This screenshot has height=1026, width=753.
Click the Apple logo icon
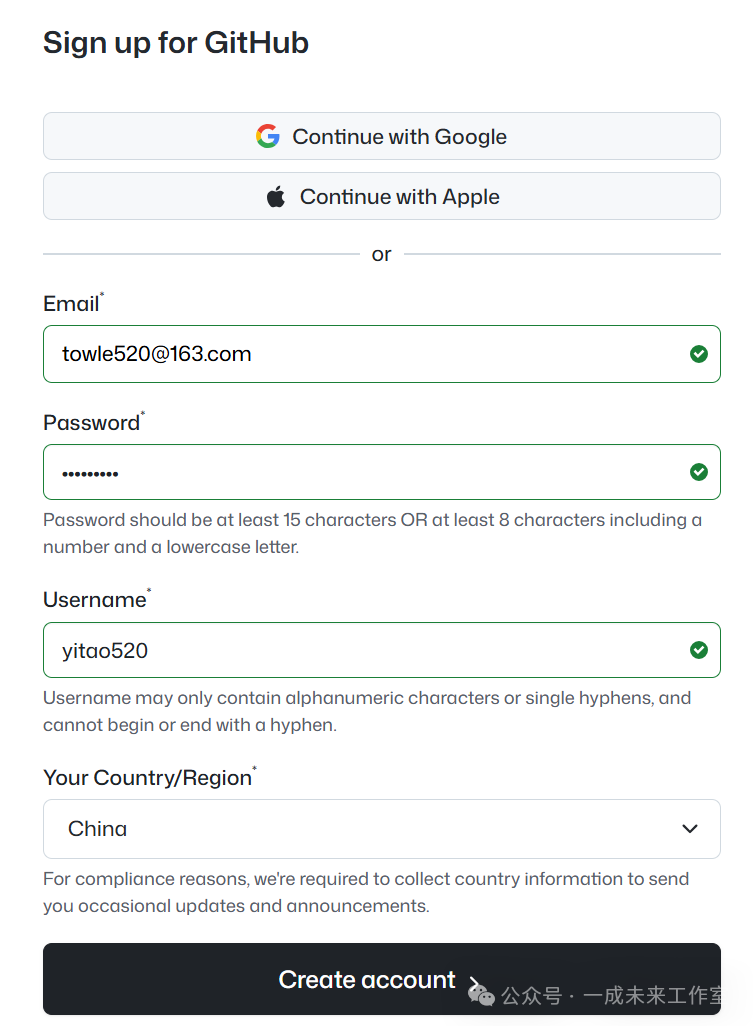pyautogui.click(x=276, y=197)
